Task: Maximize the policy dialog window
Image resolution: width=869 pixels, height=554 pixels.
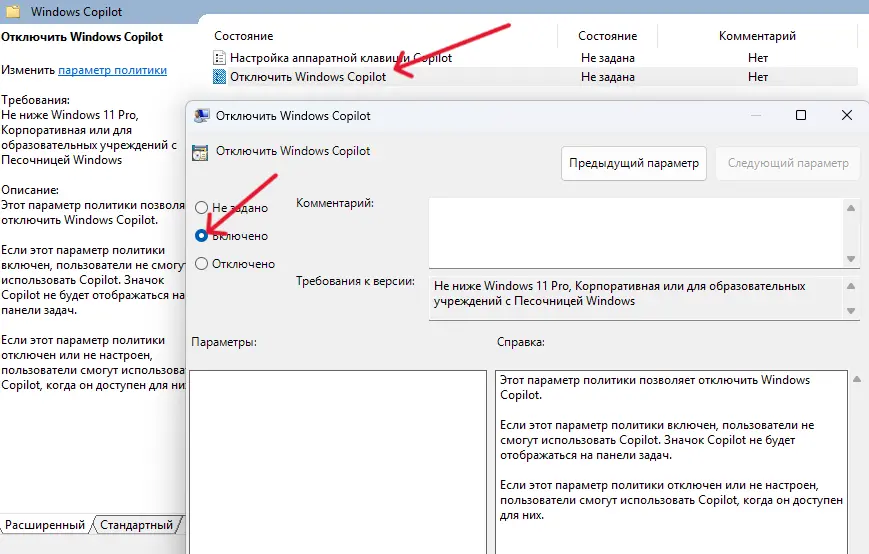Action: point(801,115)
